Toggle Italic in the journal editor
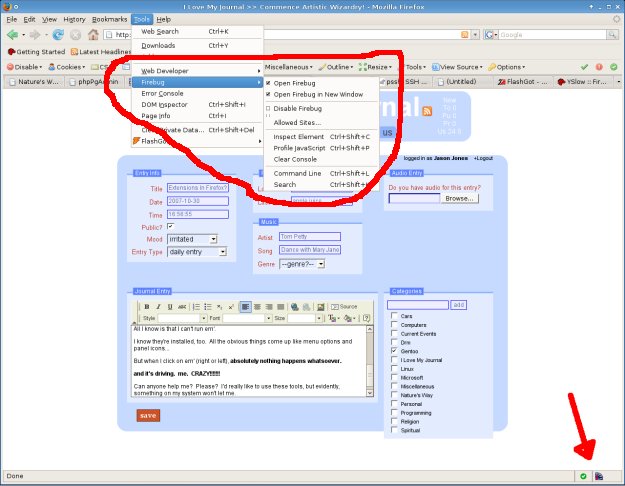This screenshot has height=486, width=625. click(x=158, y=307)
